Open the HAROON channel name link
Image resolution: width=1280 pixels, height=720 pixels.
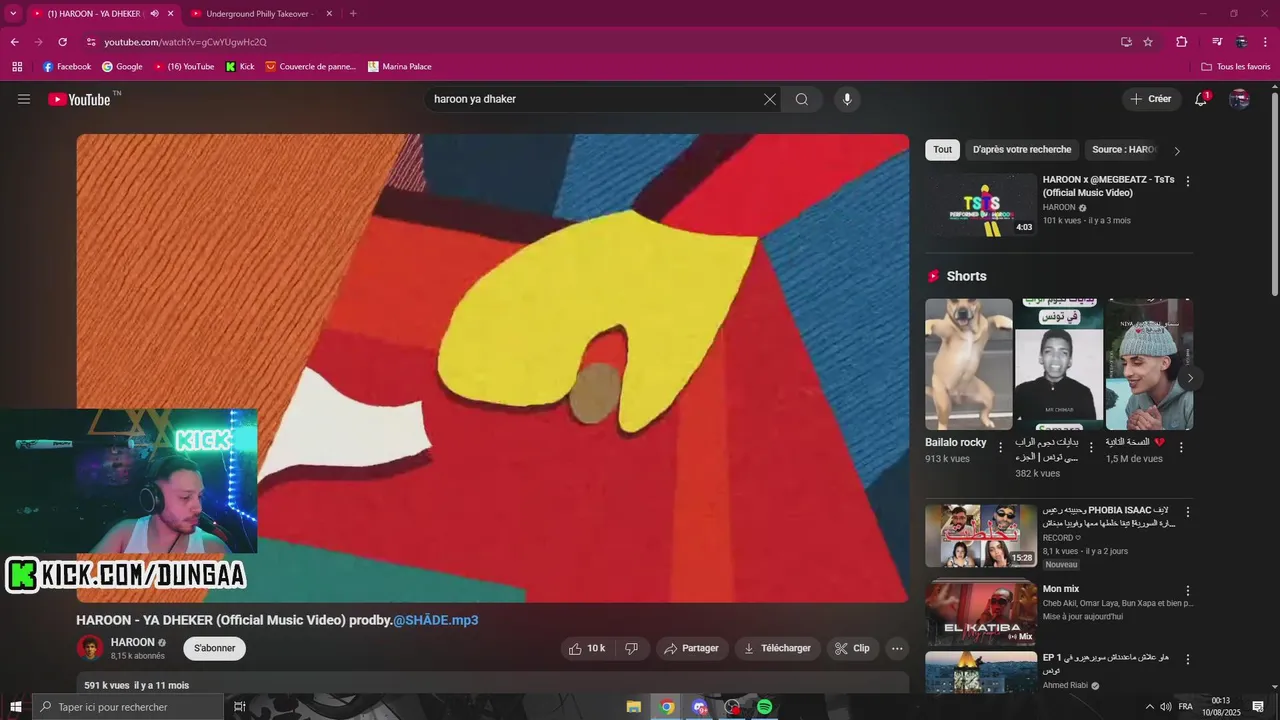coord(132,642)
